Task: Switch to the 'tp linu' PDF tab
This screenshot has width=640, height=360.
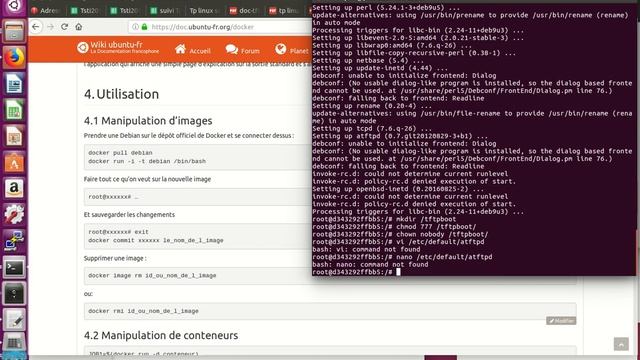Action: tap(284, 11)
